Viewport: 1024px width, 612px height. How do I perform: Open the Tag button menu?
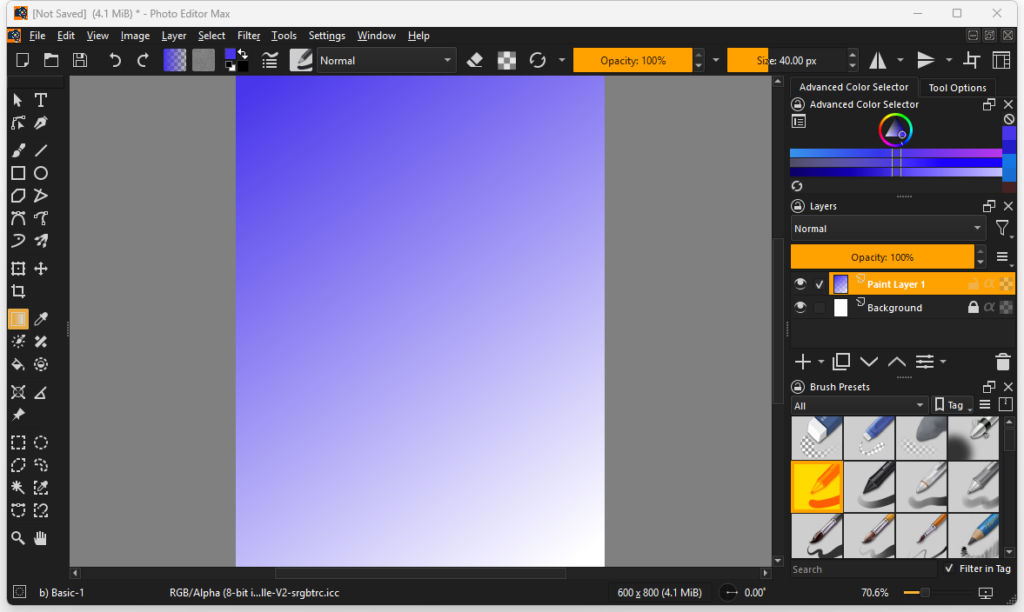[x=953, y=406]
